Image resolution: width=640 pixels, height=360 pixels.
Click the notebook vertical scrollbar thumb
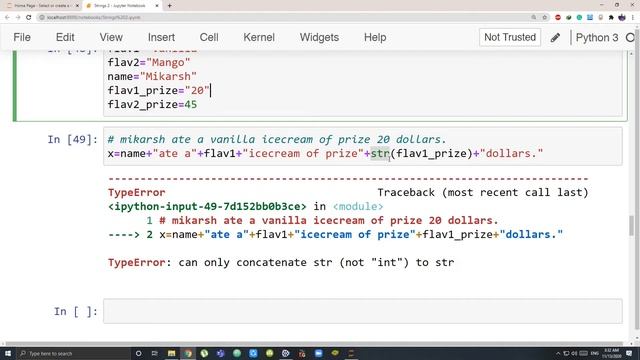tap(632, 226)
